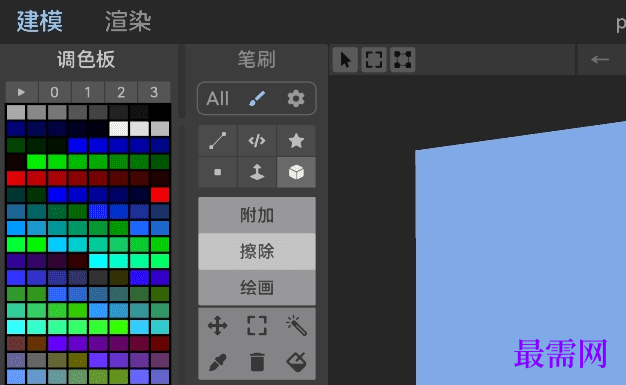The height and width of the screenshot is (385, 626).
Task: Select the face extrude brush
Action: coord(257,172)
